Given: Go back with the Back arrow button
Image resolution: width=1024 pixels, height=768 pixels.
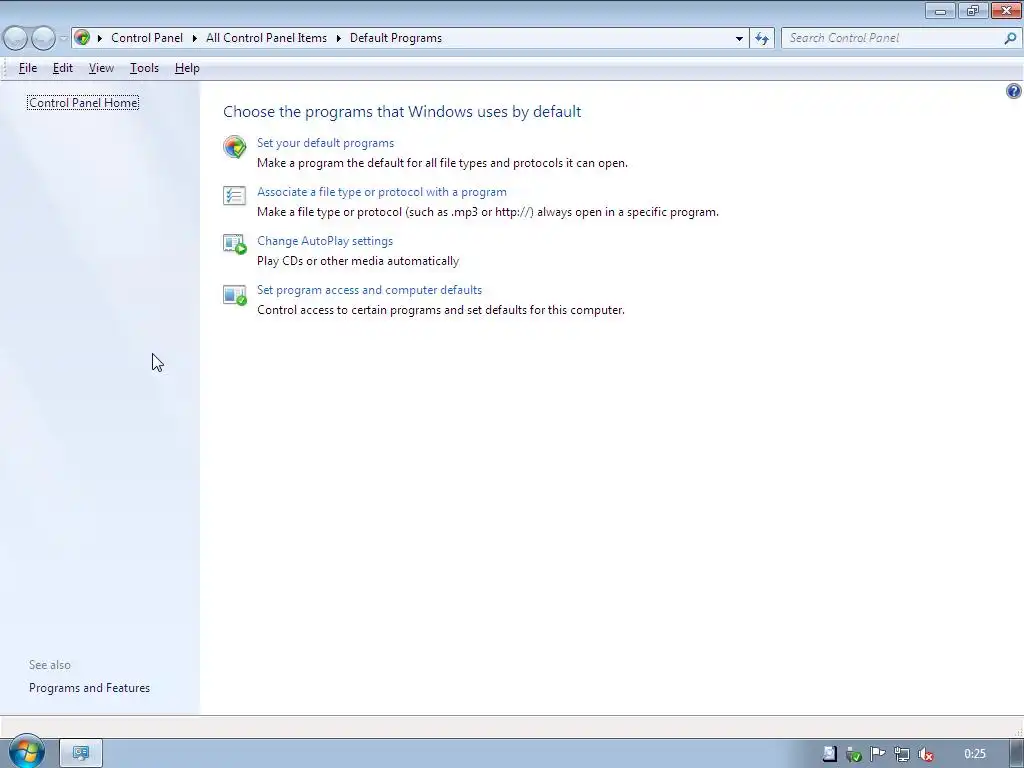Looking at the screenshot, I should [16, 38].
